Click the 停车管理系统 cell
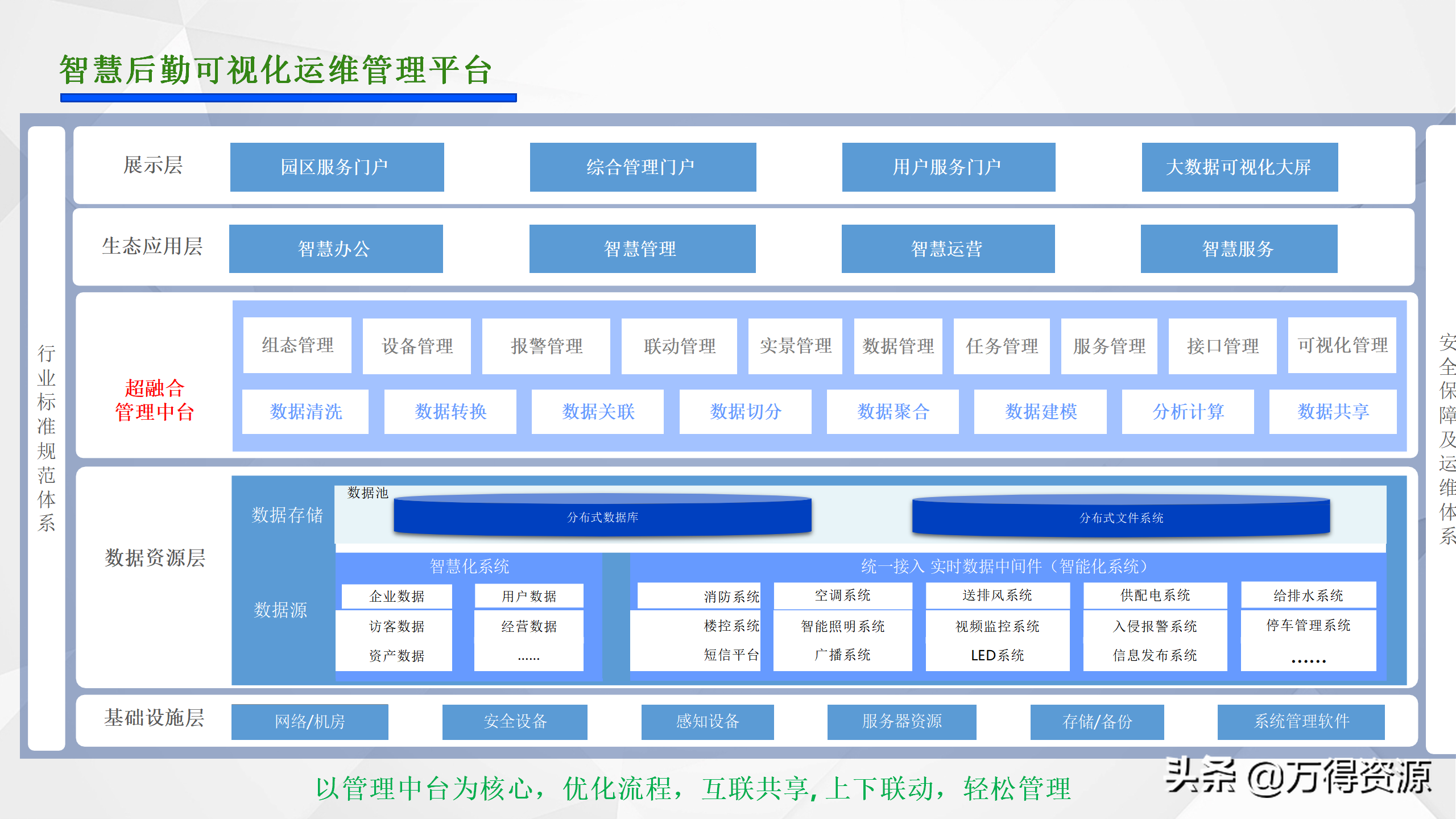 click(x=1308, y=625)
